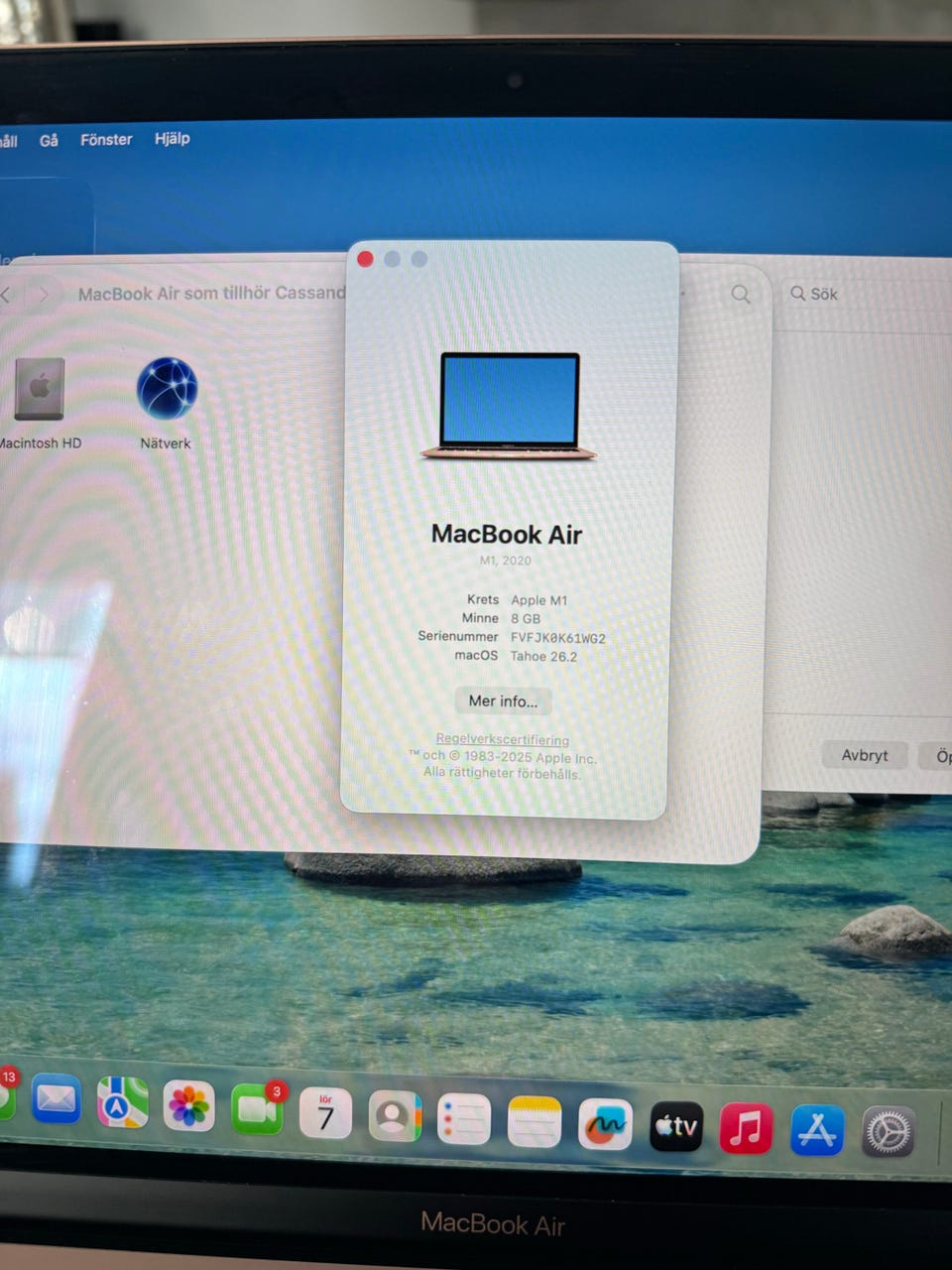Click the M1, 2020 subtitle

(x=506, y=561)
